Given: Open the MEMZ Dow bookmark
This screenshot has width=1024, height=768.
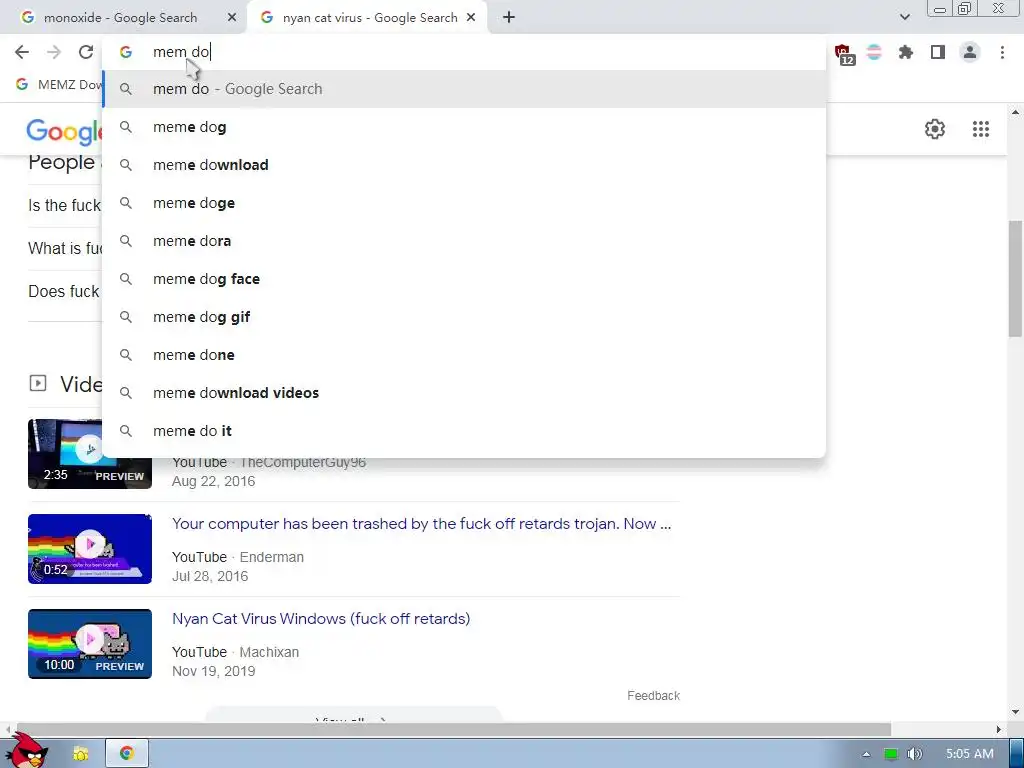Looking at the screenshot, I should tap(59, 84).
